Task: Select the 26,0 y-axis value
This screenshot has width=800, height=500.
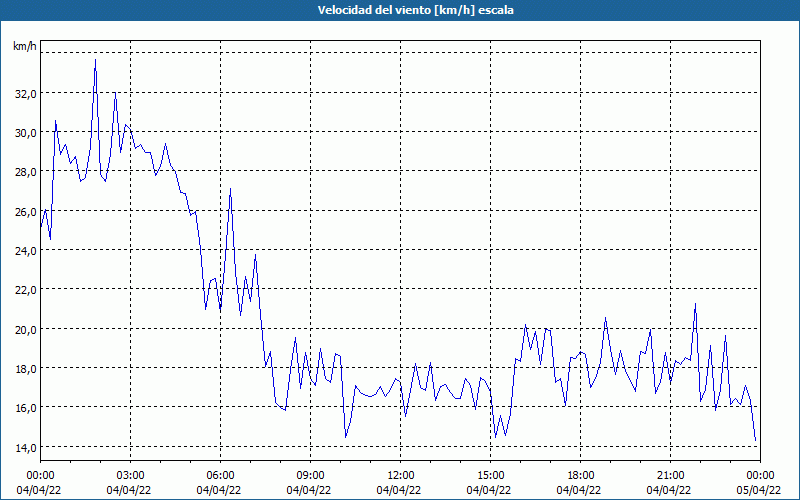Action: coord(26,211)
